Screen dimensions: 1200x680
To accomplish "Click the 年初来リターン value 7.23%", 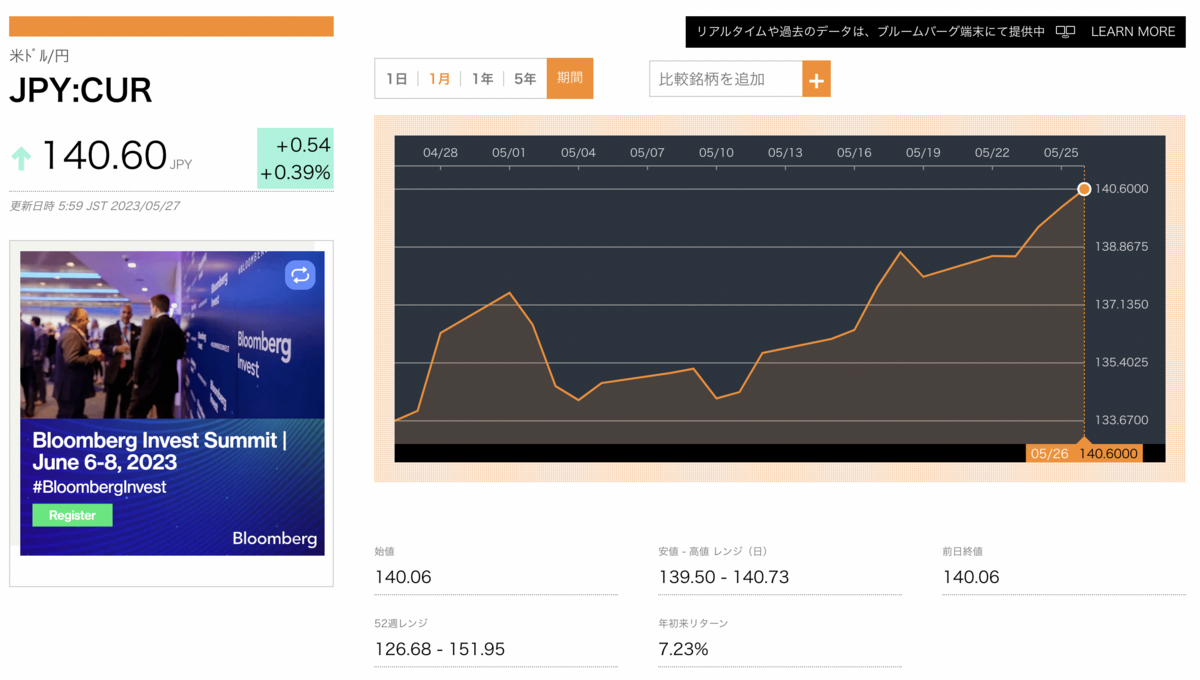I will (x=684, y=649).
